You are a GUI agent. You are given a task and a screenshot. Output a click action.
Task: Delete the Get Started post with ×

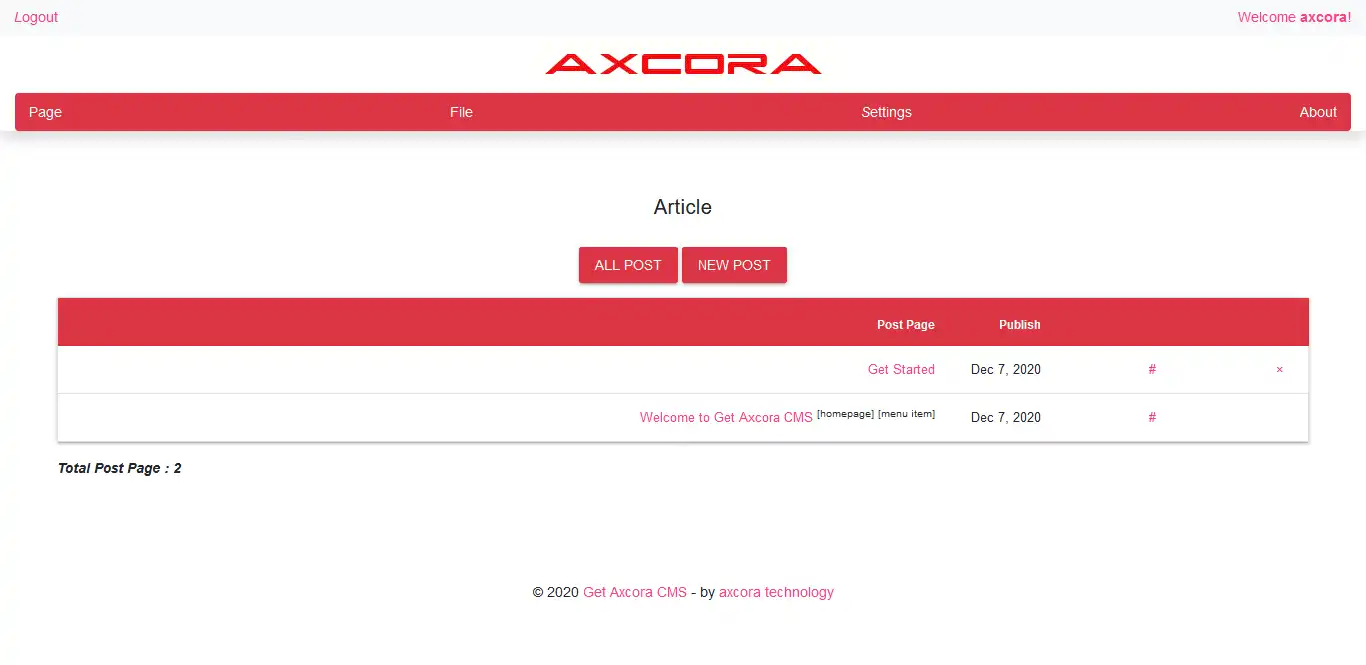coord(1279,369)
